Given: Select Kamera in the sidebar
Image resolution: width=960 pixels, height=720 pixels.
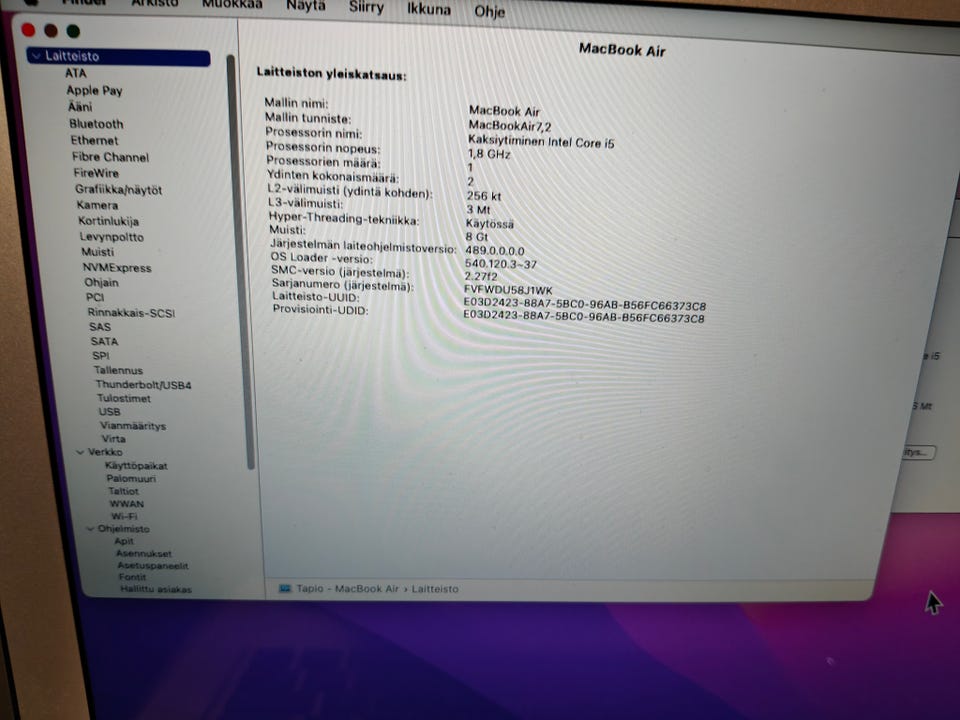Looking at the screenshot, I should pos(97,205).
